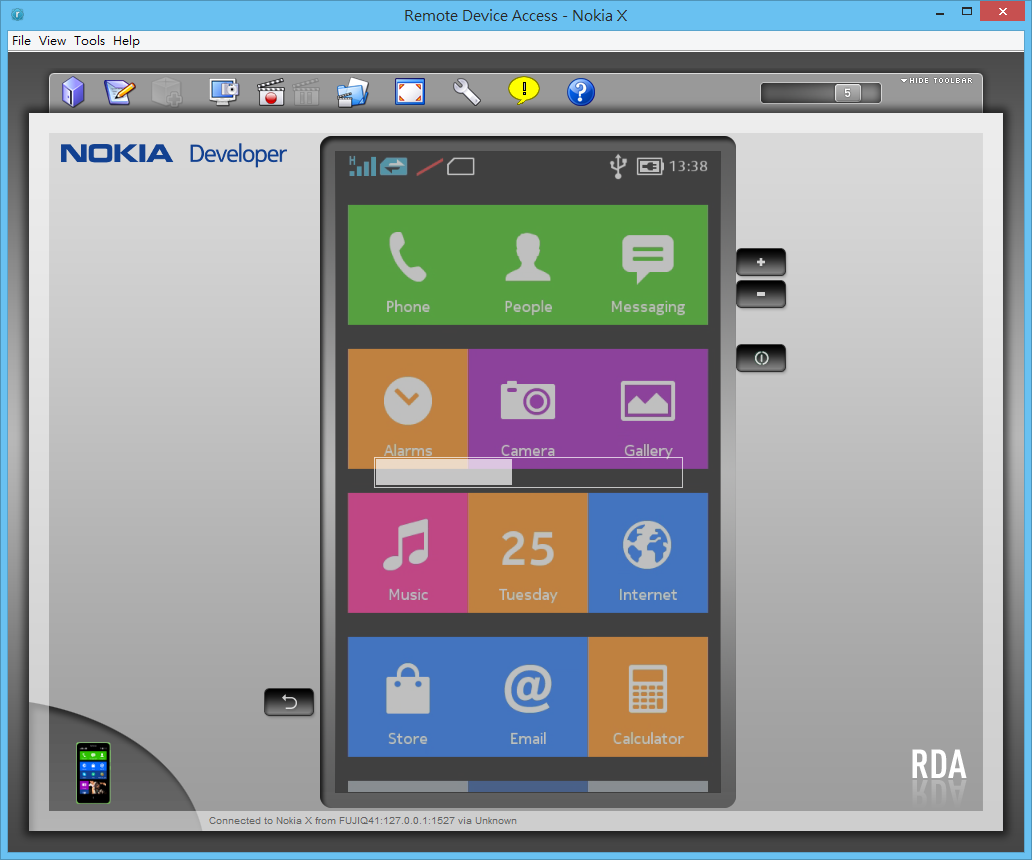
Task: Open the Messaging tile
Action: (x=648, y=265)
